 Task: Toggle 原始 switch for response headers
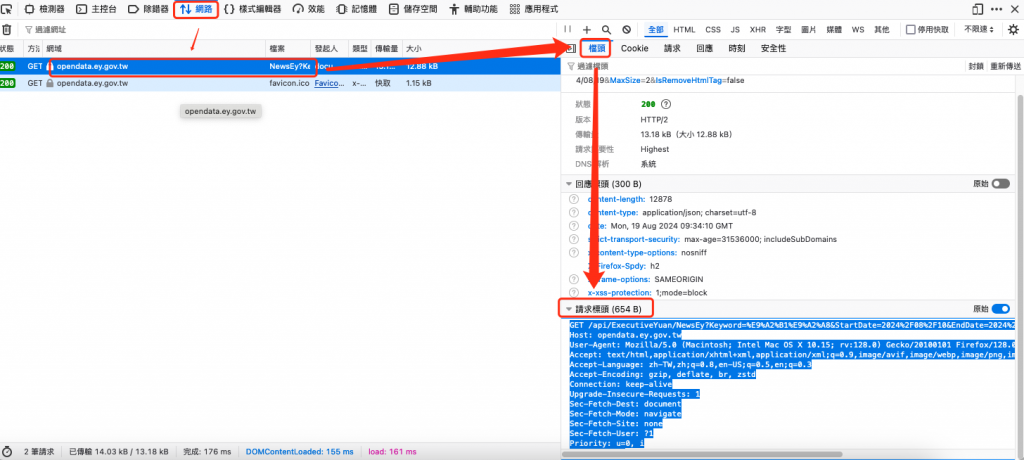pos(1000,184)
